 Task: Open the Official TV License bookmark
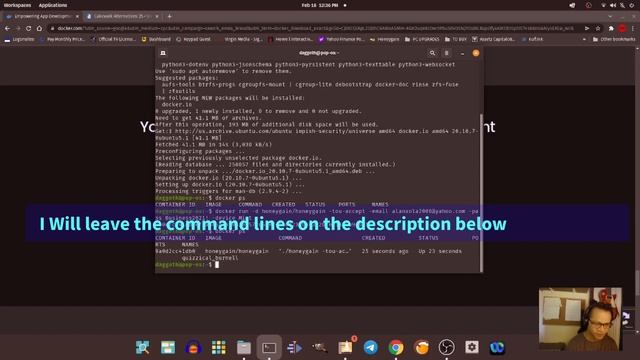pyautogui.click(x=114, y=39)
